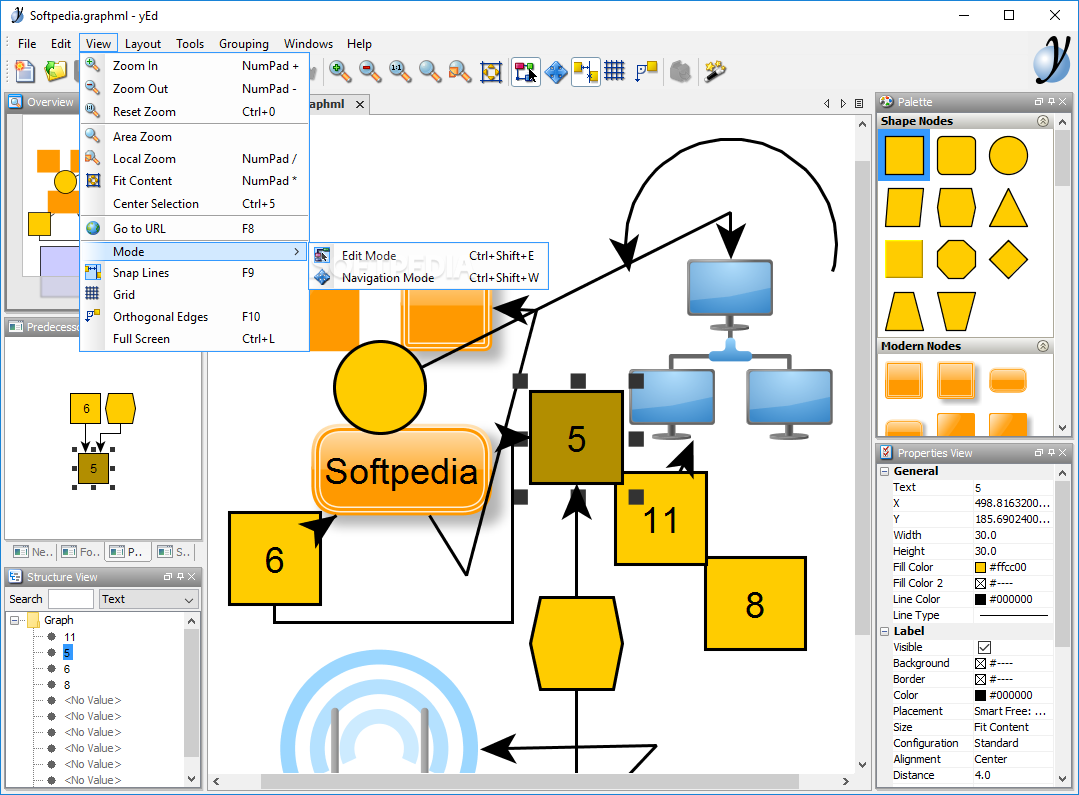This screenshot has height=795, width=1079.
Task: Switch to the Successors view tab
Action: point(174,551)
